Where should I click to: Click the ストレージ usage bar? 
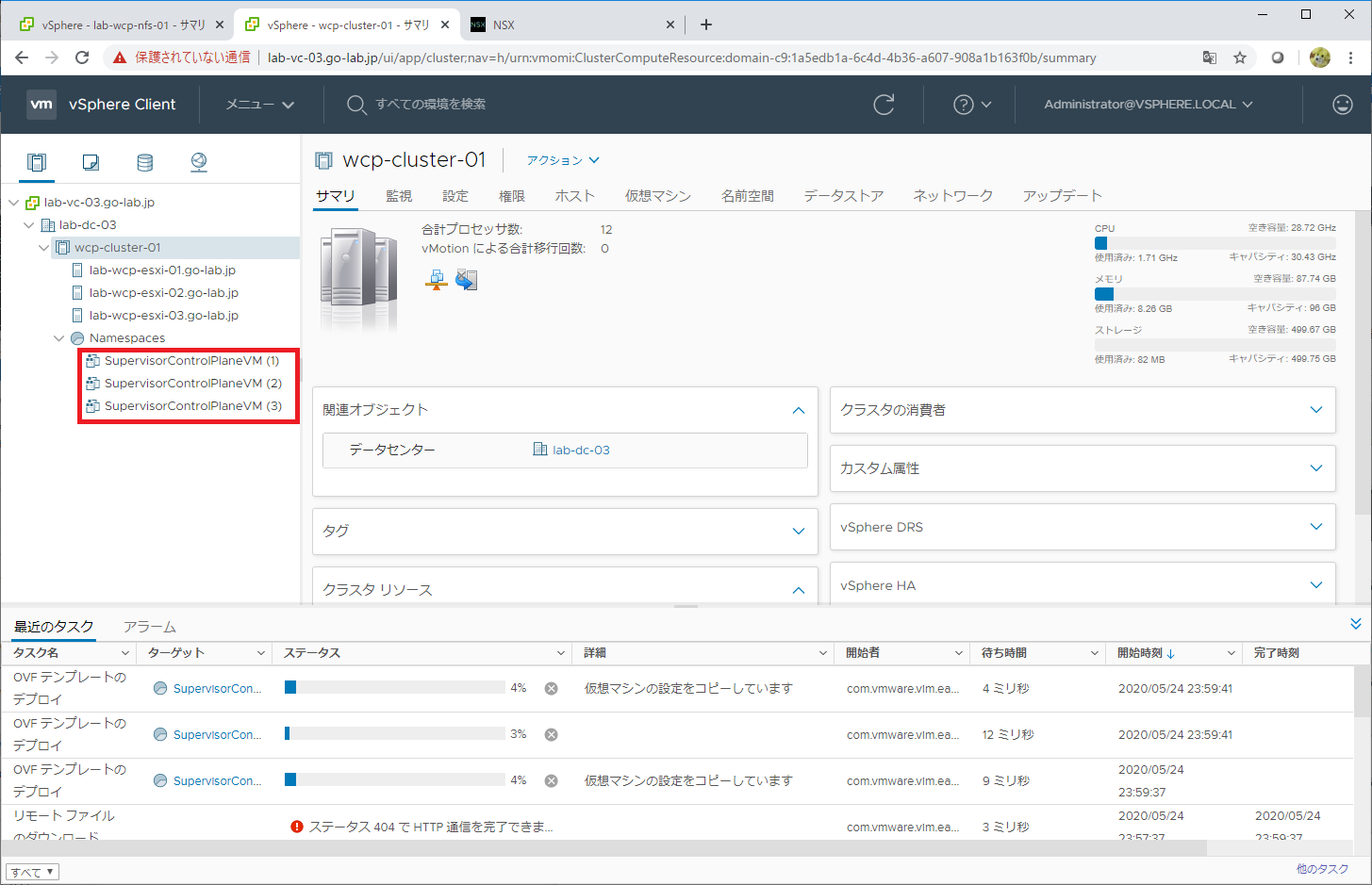(x=1215, y=345)
